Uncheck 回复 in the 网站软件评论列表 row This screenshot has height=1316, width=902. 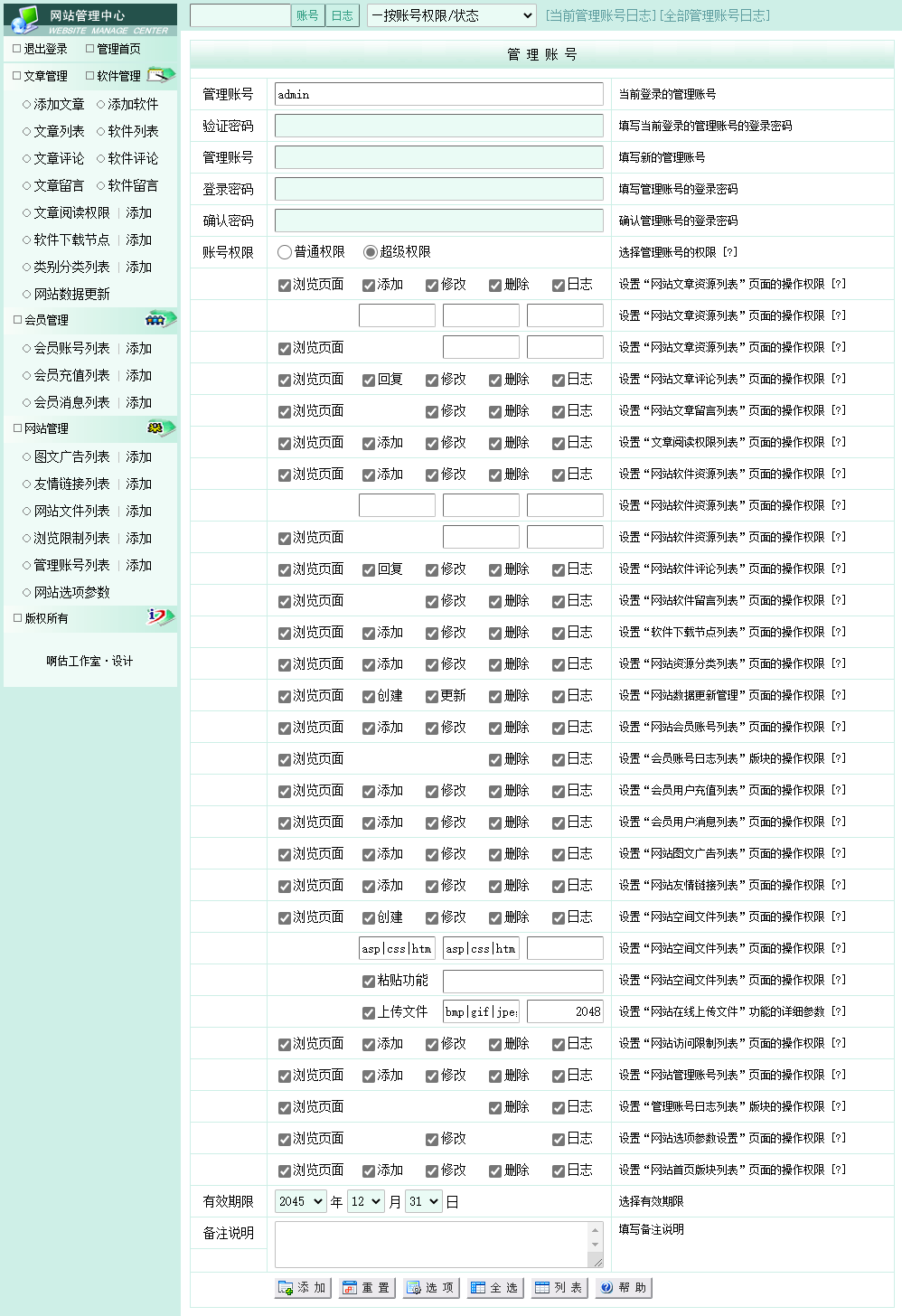tap(369, 569)
